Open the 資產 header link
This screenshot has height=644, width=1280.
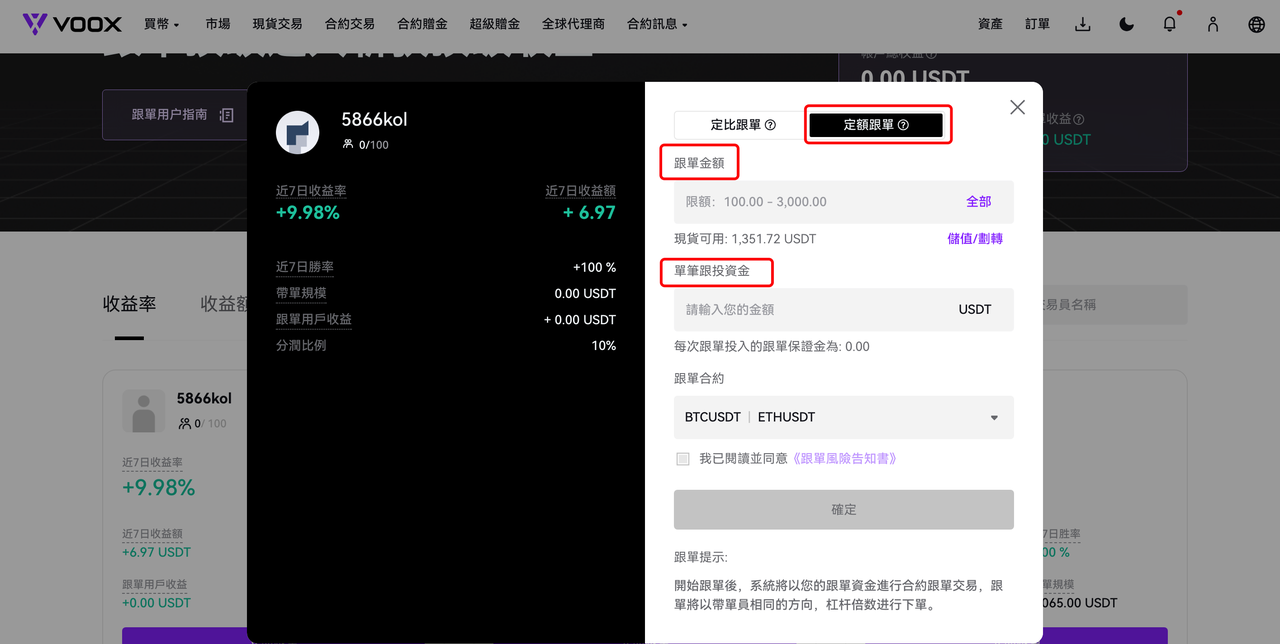[990, 24]
